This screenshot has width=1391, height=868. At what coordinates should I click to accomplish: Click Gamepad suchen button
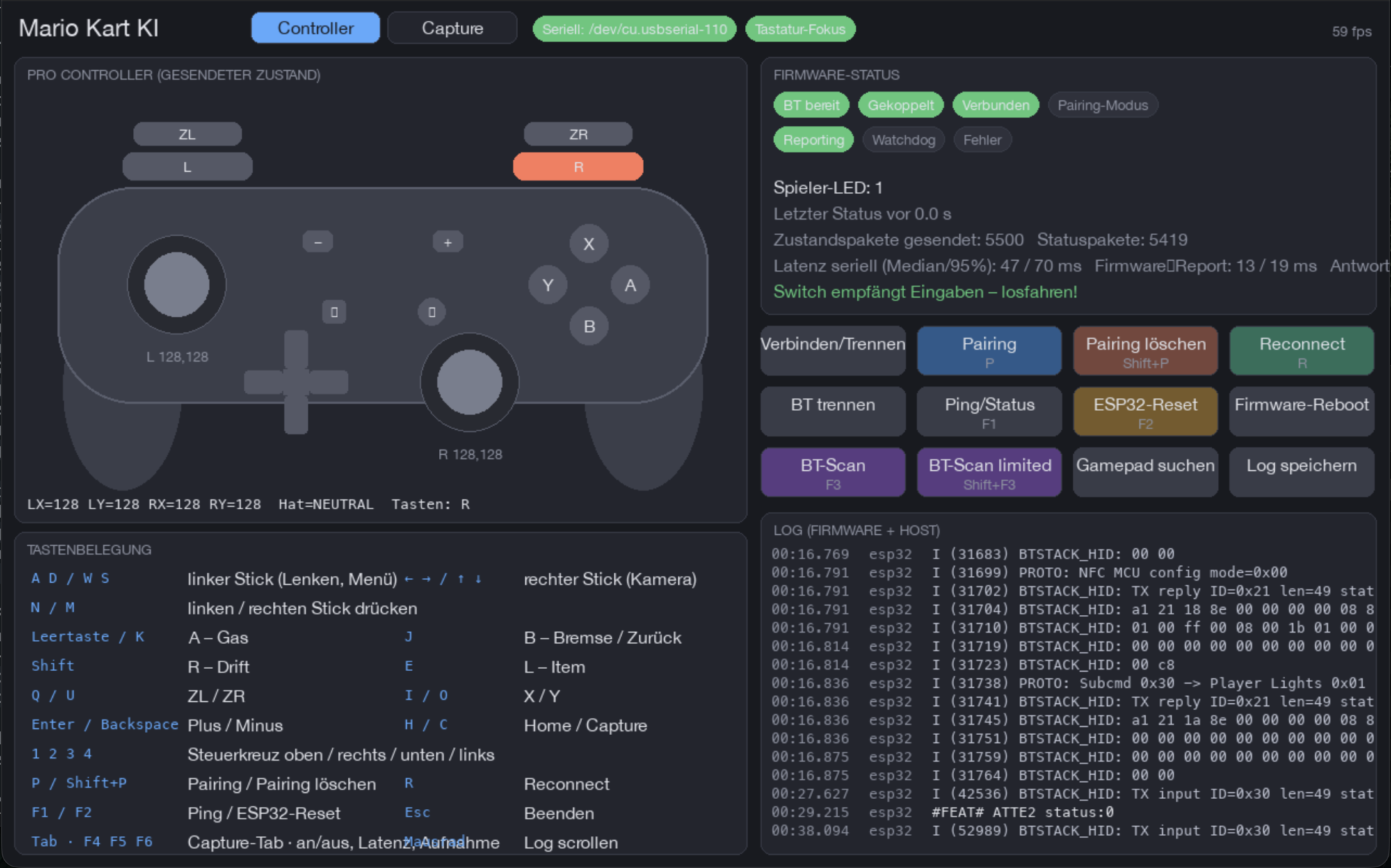click(x=1145, y=472)
